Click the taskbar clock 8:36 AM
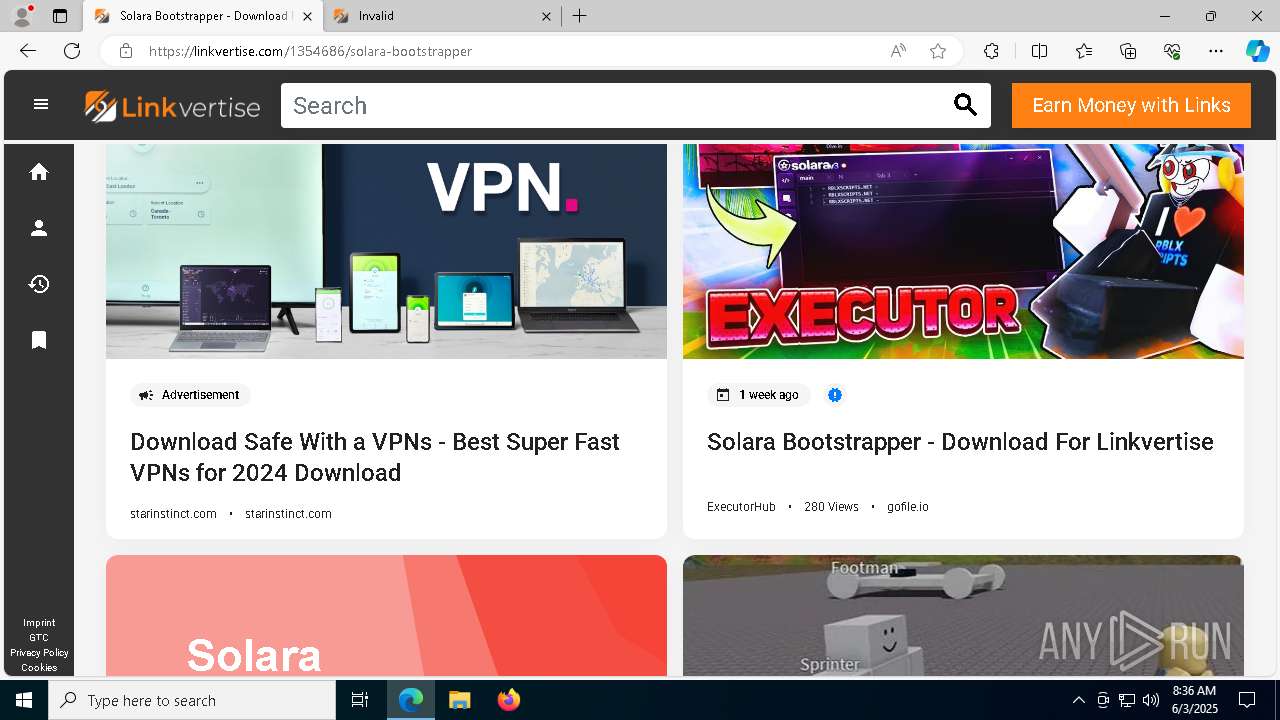The width and height of the screenshot is (1280, 720). coord(1194,691)
